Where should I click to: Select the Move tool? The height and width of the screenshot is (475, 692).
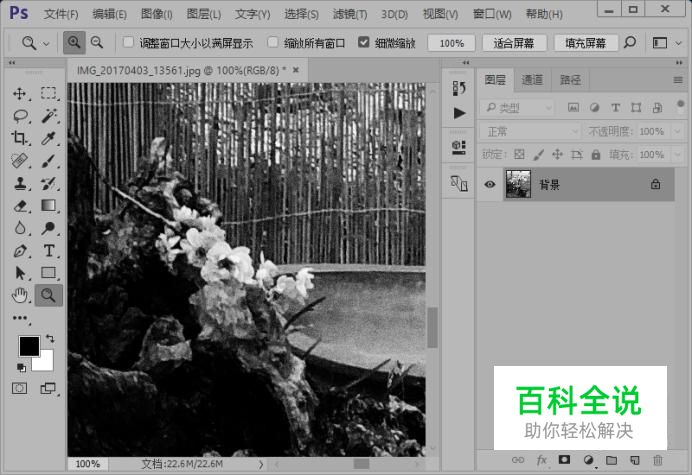point(19,94)
